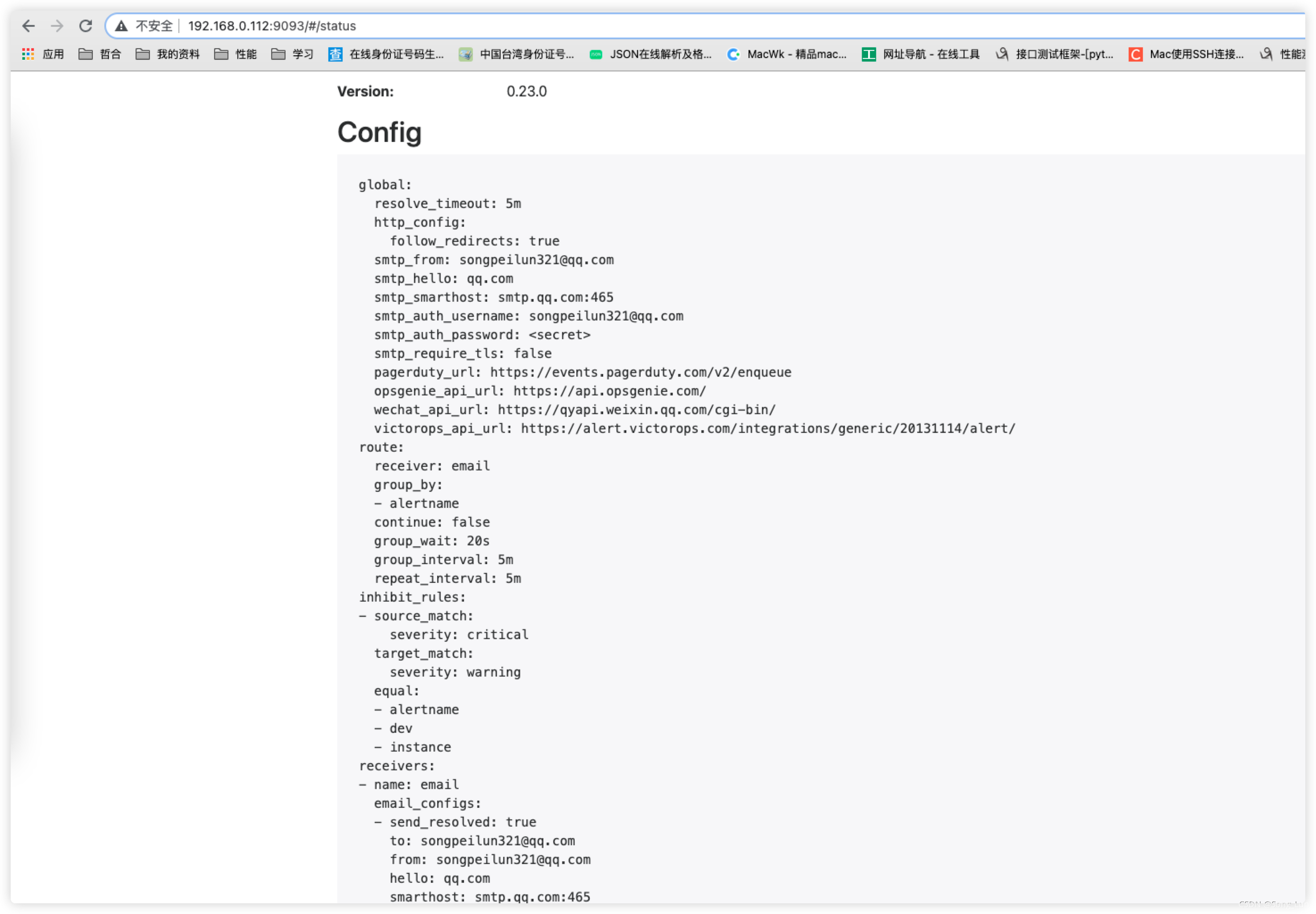The image size is (1316, 914).
Task: Click the send_resolved: true line
Action: (x=455, y=823)
